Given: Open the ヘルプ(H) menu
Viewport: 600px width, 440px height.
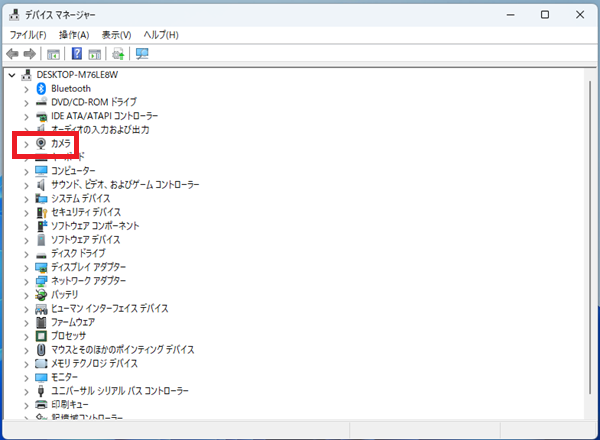Looking at the screenshot, I should click(x=161, y=35).
